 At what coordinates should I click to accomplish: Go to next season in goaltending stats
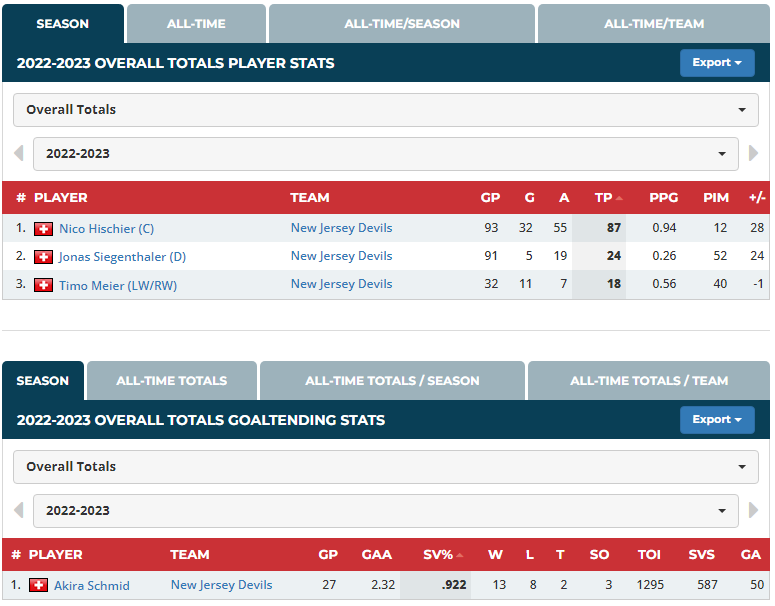pyautogui.click(x=754, y=511)
